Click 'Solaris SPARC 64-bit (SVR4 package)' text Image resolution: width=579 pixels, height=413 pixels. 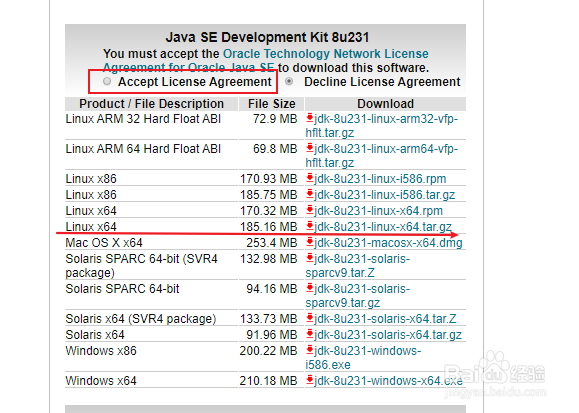(142, 266)
